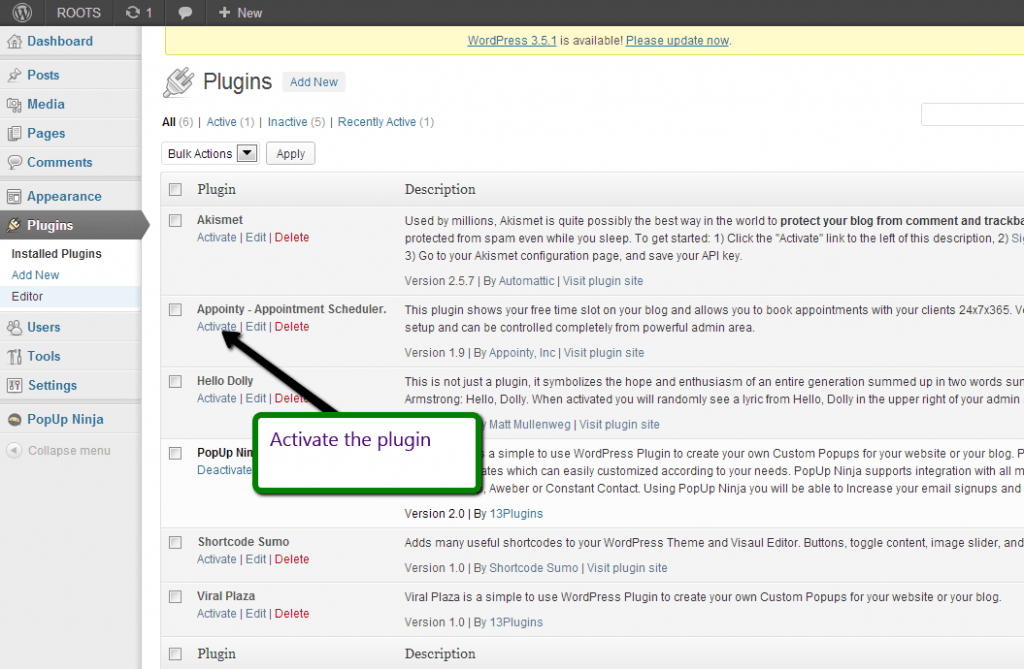Click the plus New icon in admin bar

click(225, 12)
